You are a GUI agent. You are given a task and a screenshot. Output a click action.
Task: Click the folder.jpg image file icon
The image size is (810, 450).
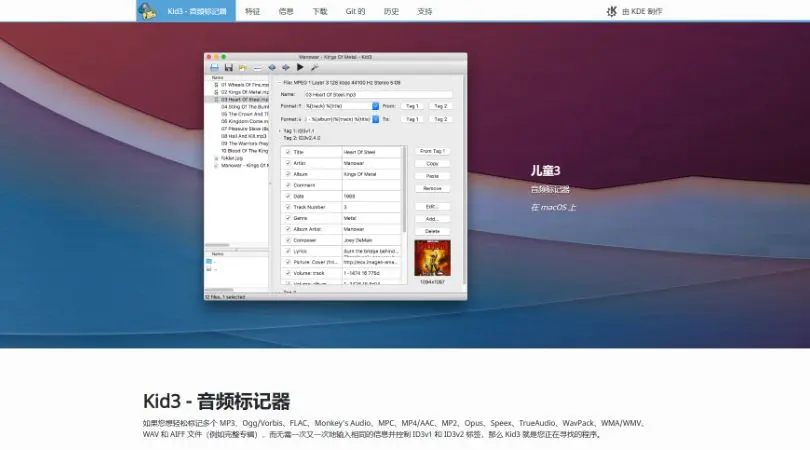(216, 158)
